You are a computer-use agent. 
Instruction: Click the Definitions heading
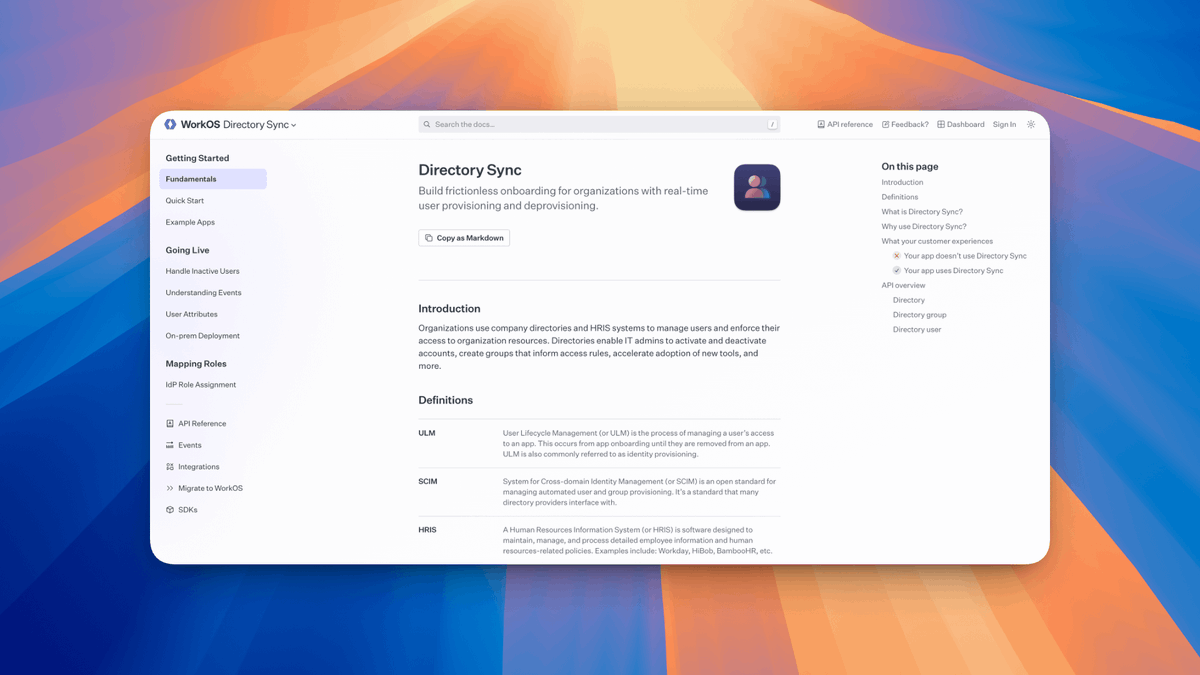pos(445,400)
